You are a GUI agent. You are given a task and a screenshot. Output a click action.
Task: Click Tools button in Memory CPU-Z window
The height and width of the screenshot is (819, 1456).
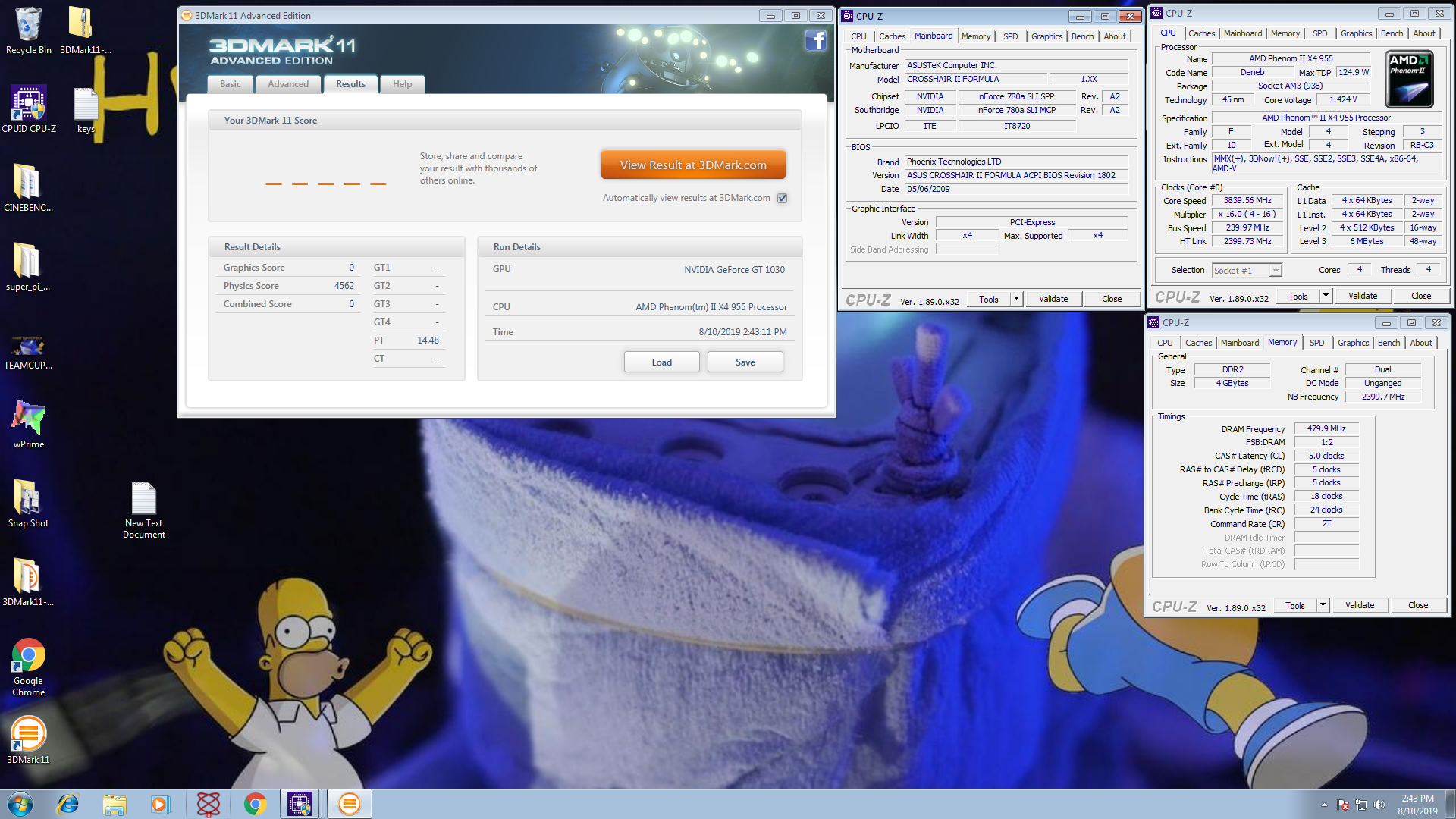point(1294,605)
